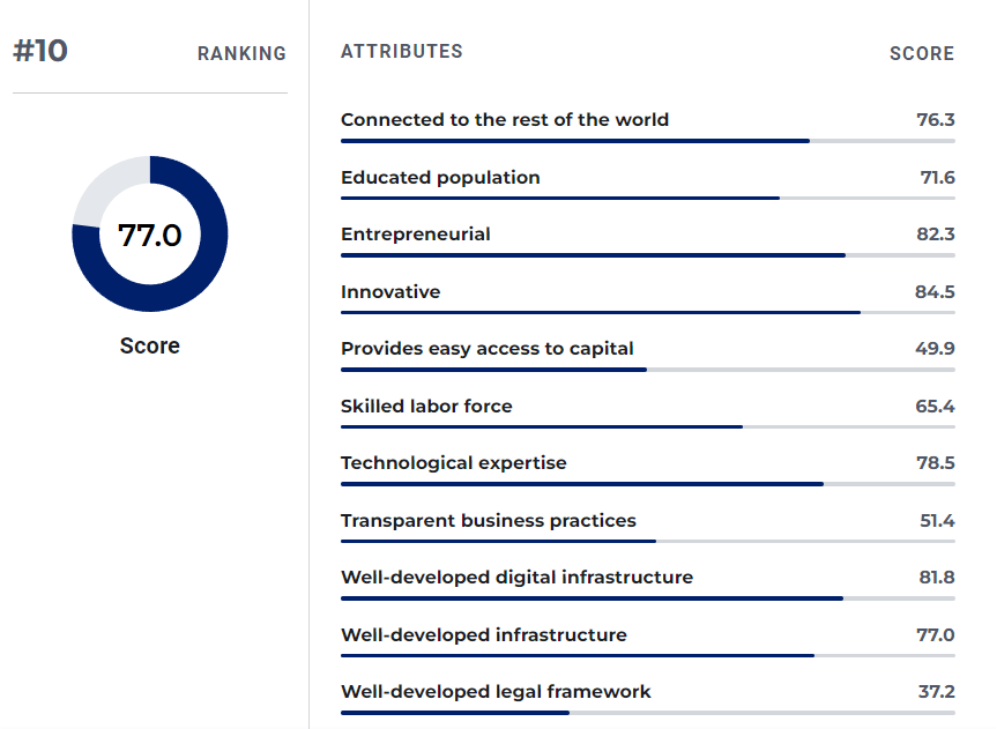The height and width of the screenshot is (729, 997).
Task: Click the #10 ranking number
Action: 40,51
